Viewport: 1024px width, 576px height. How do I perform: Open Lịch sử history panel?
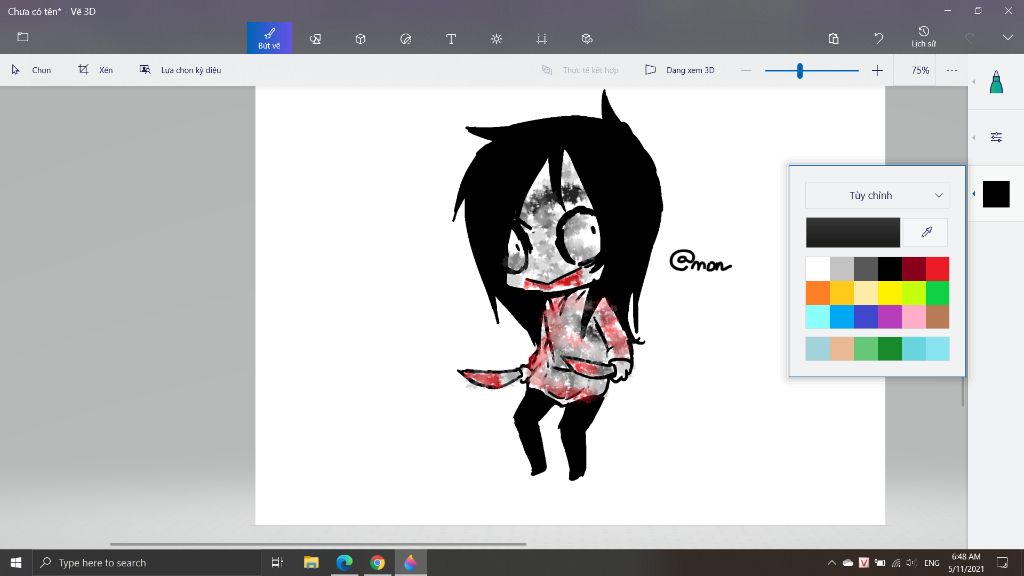pyautogui.click(x=923, y=37)
